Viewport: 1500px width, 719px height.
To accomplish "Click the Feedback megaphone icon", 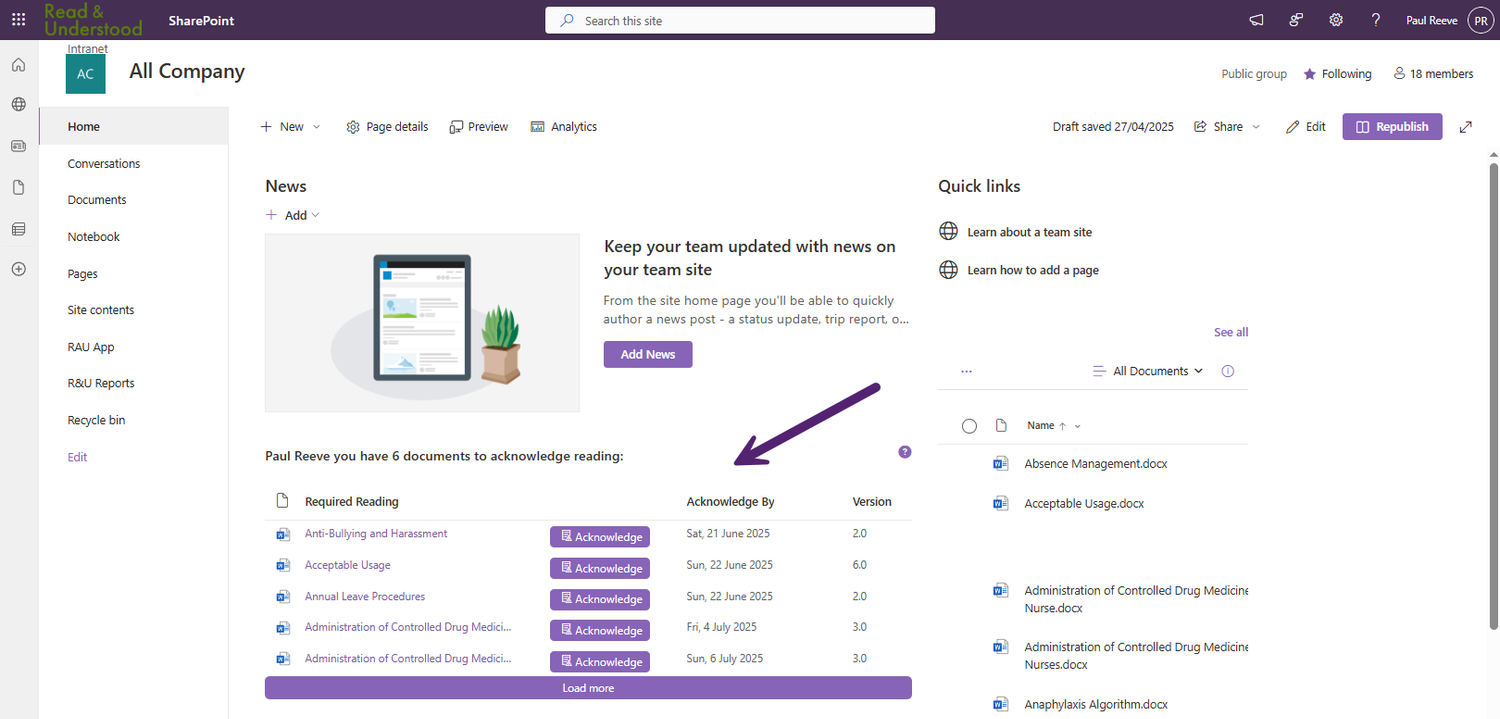I will coord(1256,19).
